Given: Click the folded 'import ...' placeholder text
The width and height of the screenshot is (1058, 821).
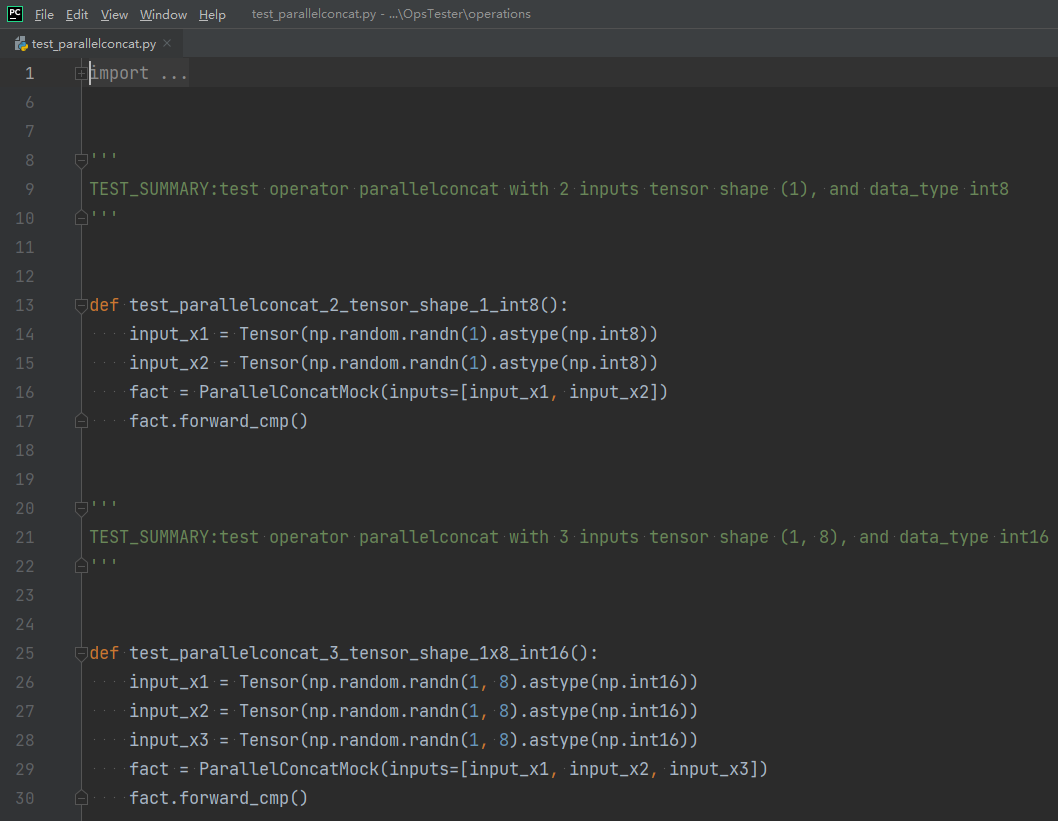Looking at the screenshot, I should point(139,73).
